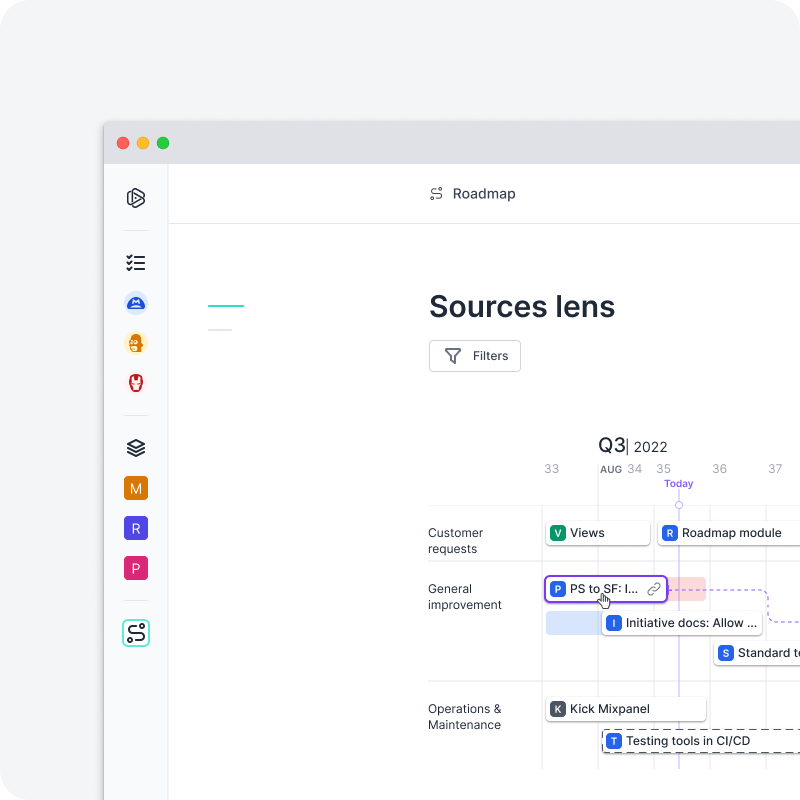
Task: Select the checklist icon in the sidebar
Action: point(135,262)
